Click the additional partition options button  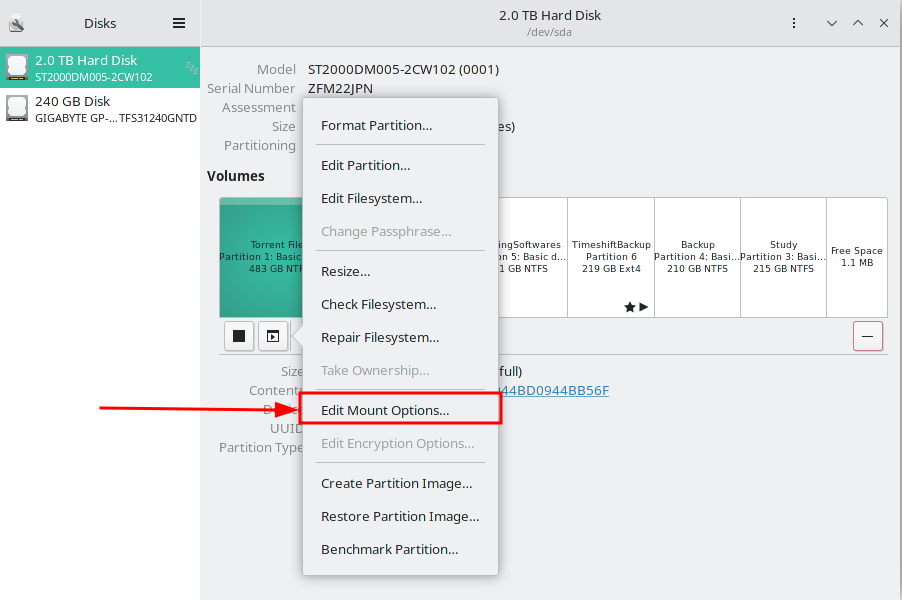(273, 336)
